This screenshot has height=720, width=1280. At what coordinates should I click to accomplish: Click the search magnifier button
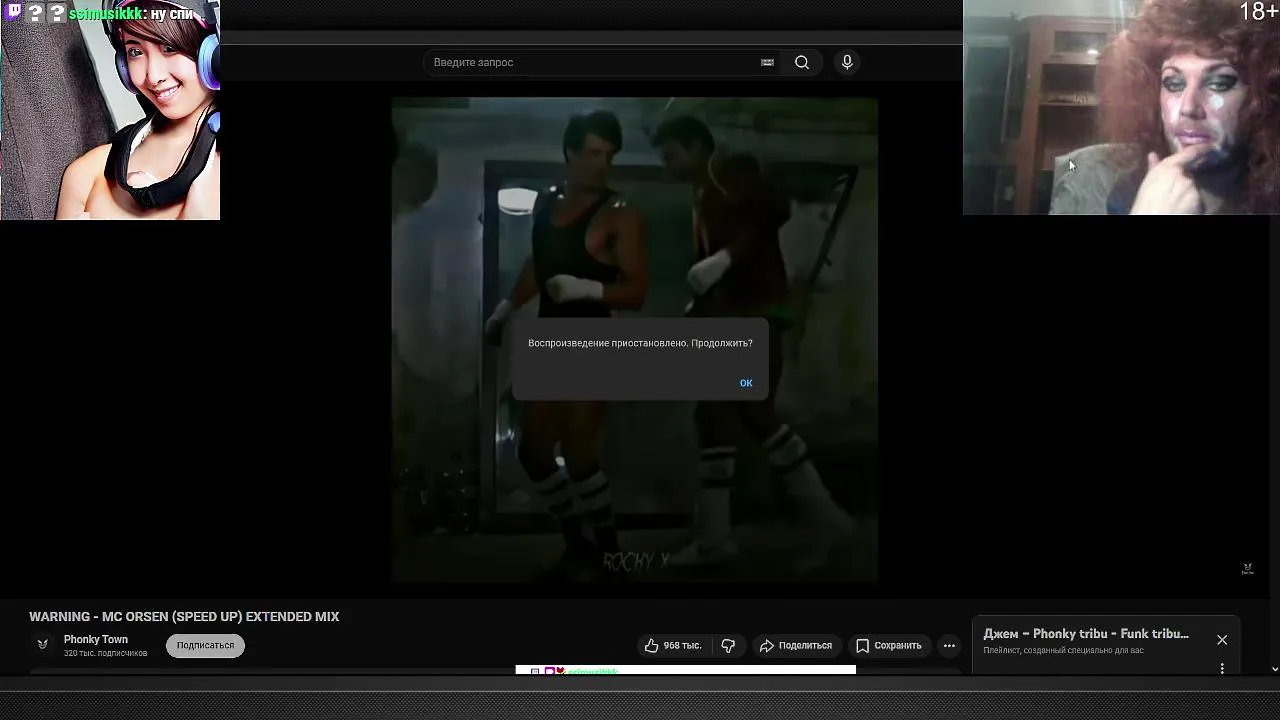tap(802, 62)
